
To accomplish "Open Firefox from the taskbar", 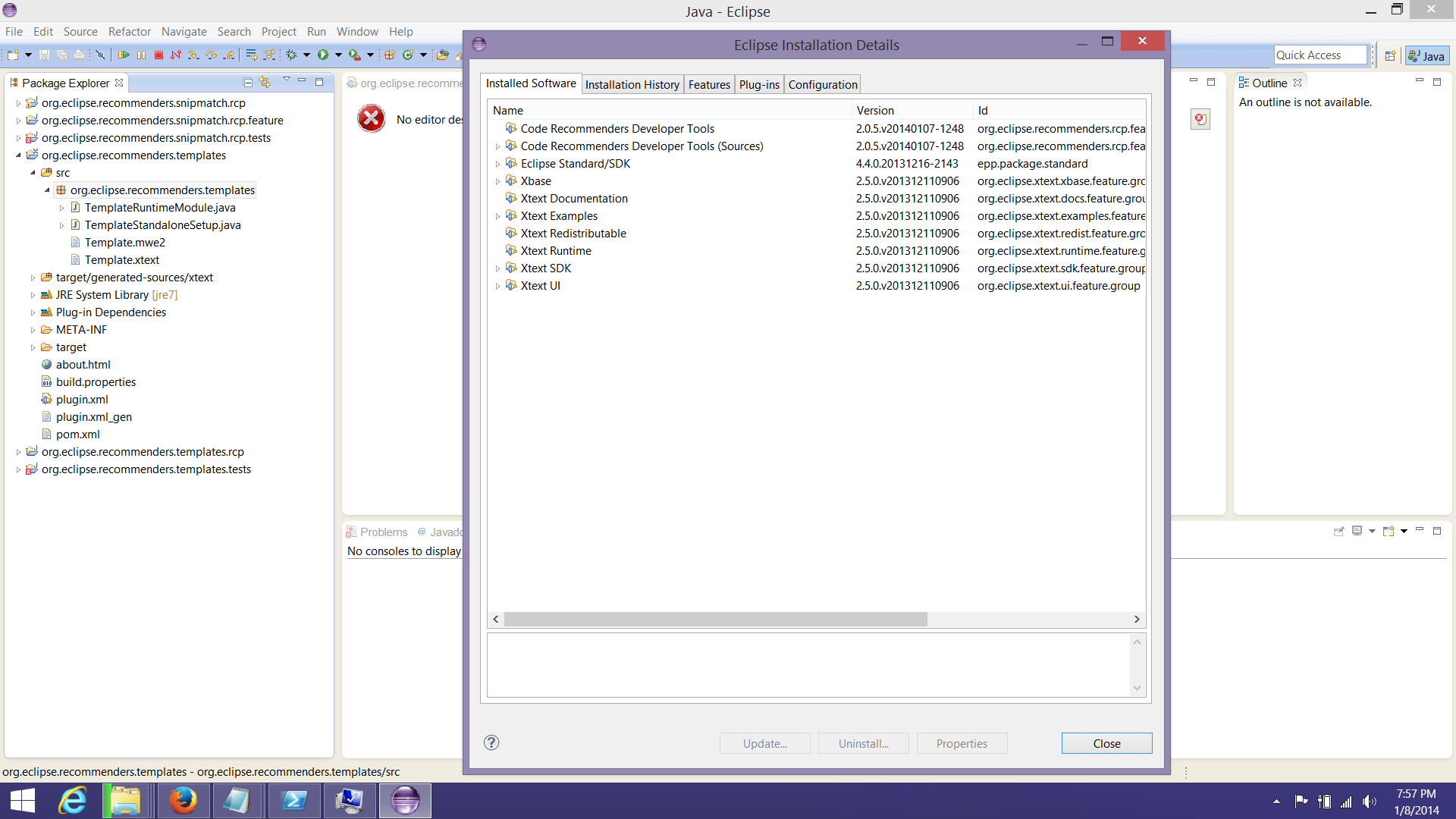I will pyautogui.click(x=183, y=801).
